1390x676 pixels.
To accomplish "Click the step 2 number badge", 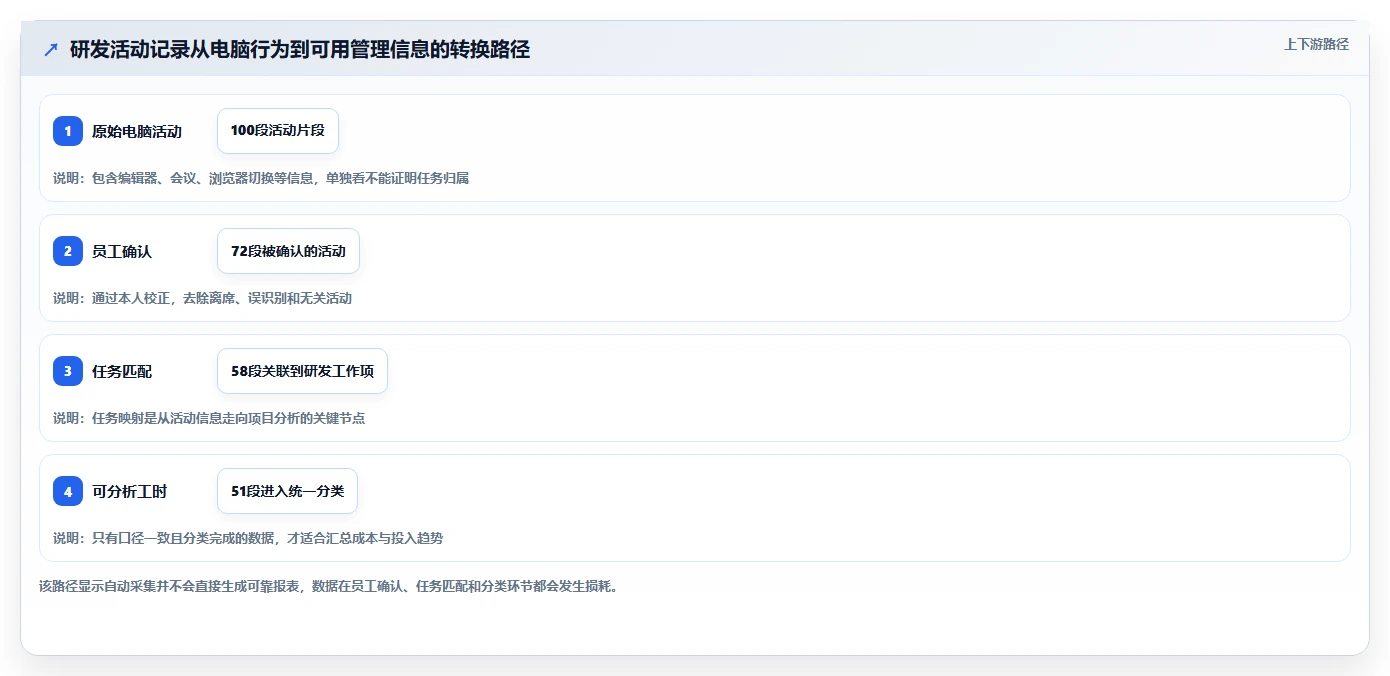I will click(68, 251).
